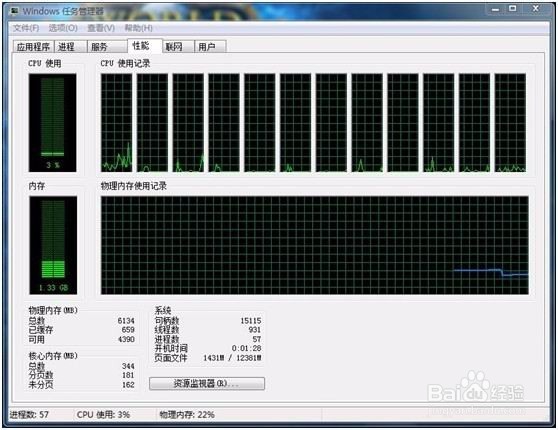
Task: Switch to the 应用程序 tab
Action: (33, 47)
